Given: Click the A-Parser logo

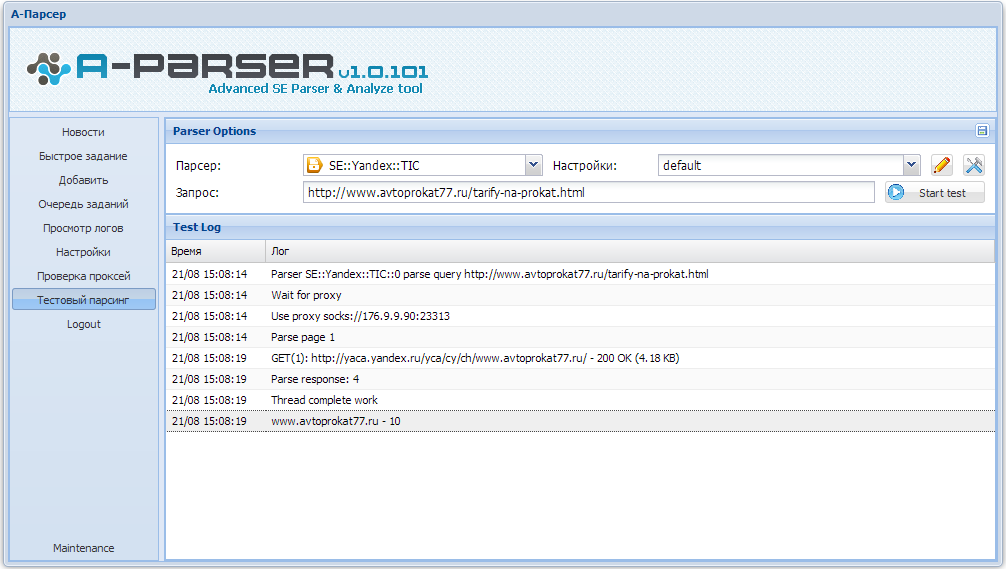Looking at the screenshot, I should tap(228, 71).
